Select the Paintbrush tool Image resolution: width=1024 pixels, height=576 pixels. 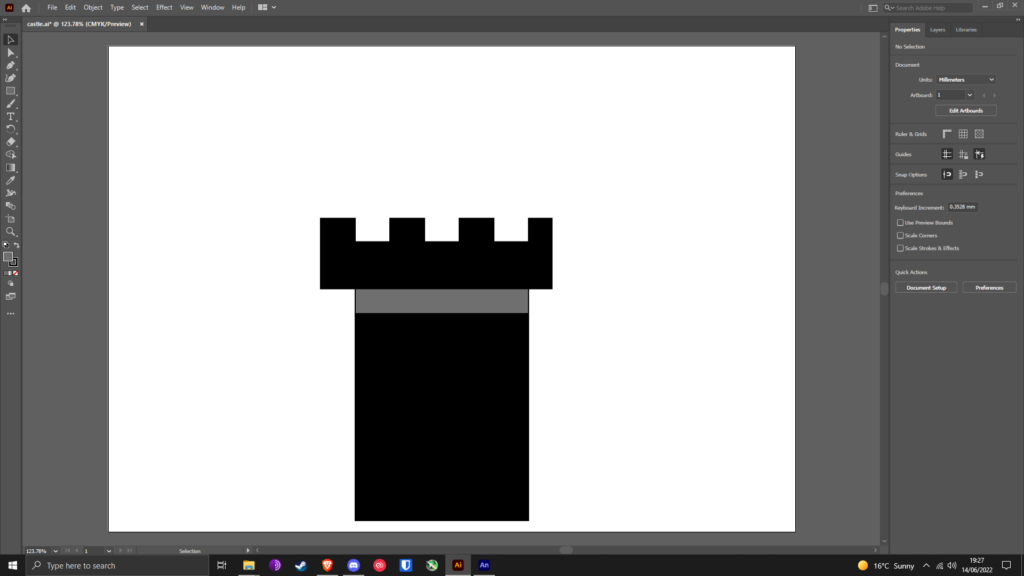pyautogui.click(x=10, y=104)
